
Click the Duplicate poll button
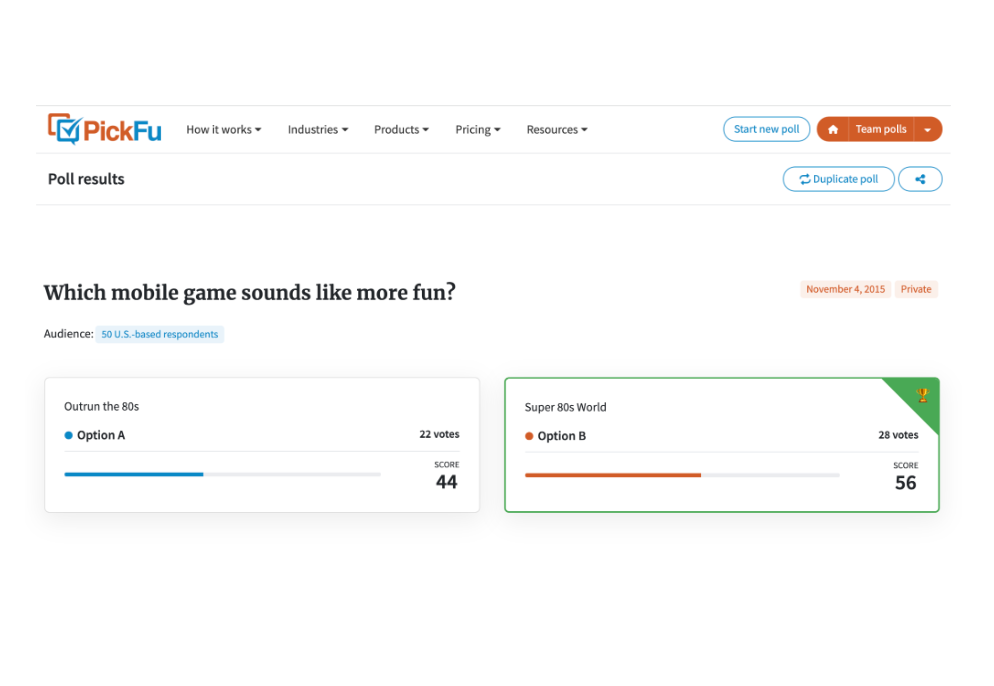coord(838,179)
